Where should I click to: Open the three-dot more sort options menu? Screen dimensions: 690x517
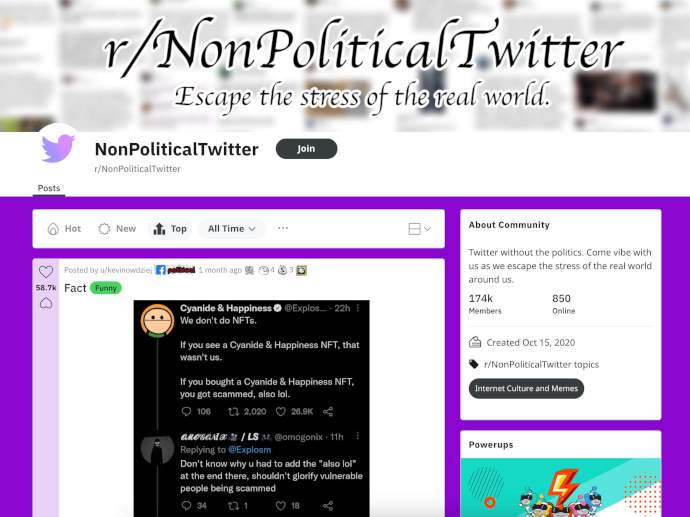click(283, 228)
